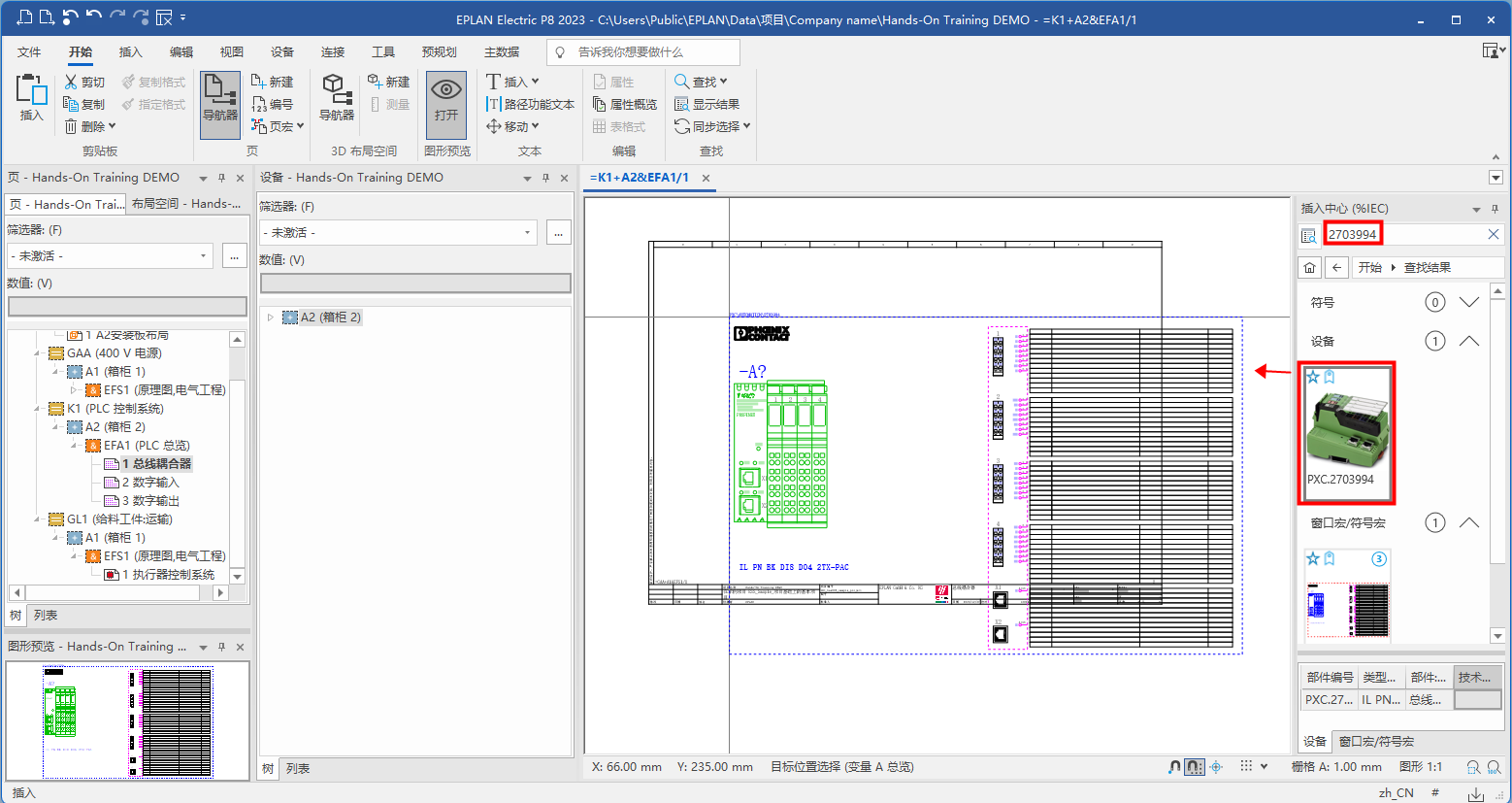The height and width of the screenshot is (803, 1512).
Task: Switch to the 主数据 ribbon tab
Action: (x=502, y=51)
